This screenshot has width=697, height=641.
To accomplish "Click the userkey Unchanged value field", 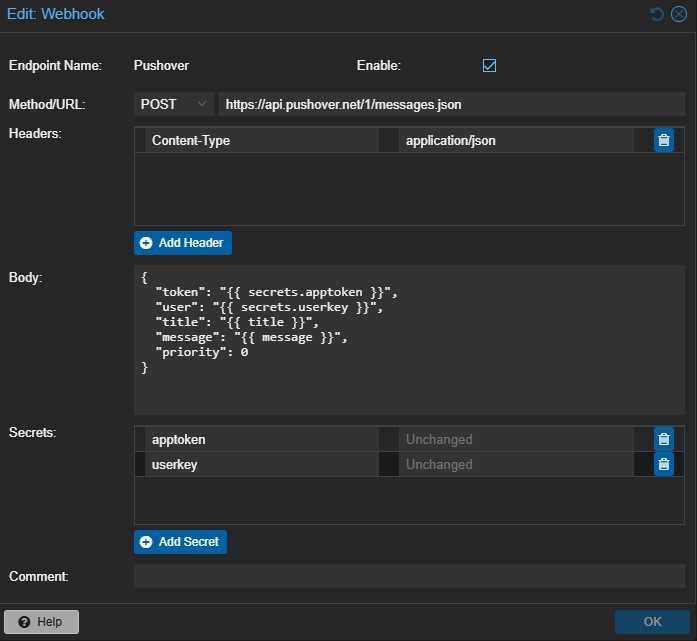I will point(516,465).
